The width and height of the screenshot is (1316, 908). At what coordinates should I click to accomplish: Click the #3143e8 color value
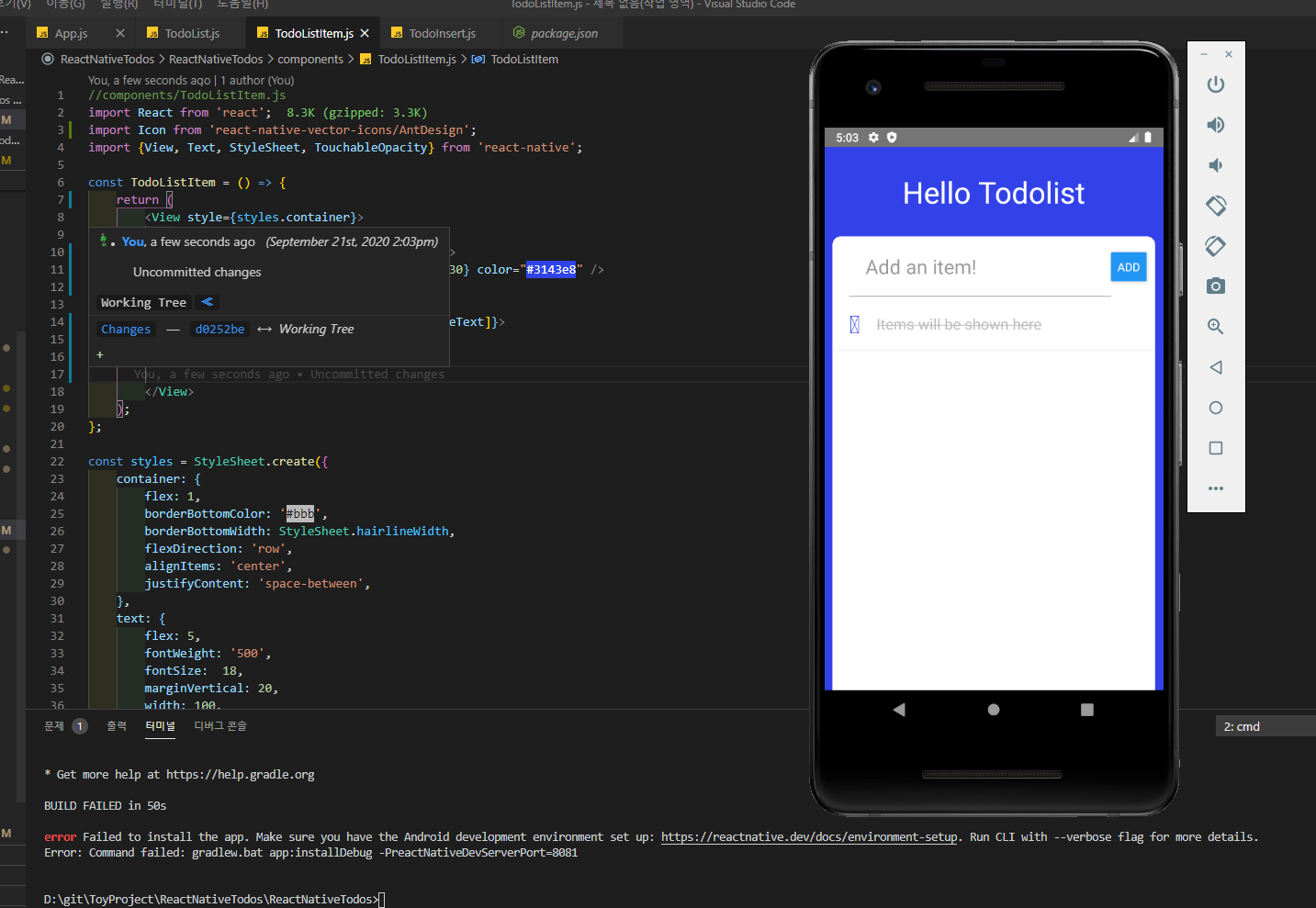551,270
